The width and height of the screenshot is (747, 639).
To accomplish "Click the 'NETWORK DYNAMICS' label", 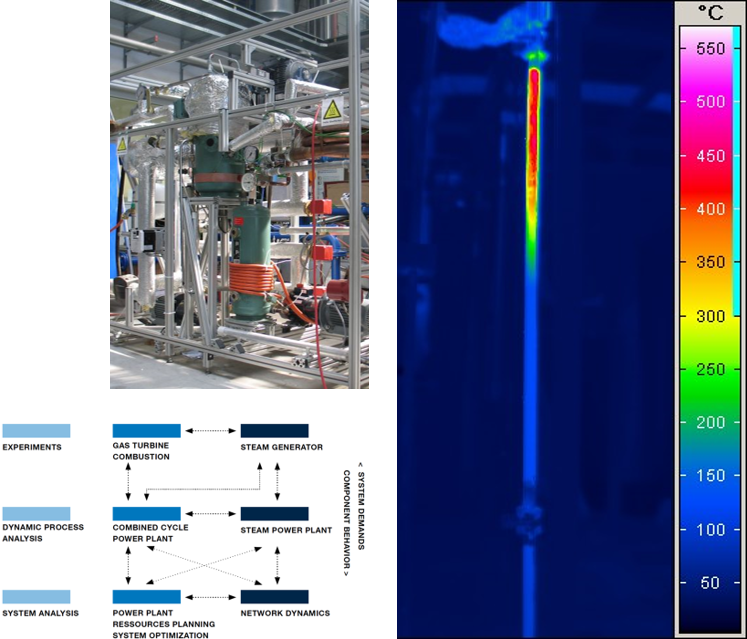I will pos(285,613).
